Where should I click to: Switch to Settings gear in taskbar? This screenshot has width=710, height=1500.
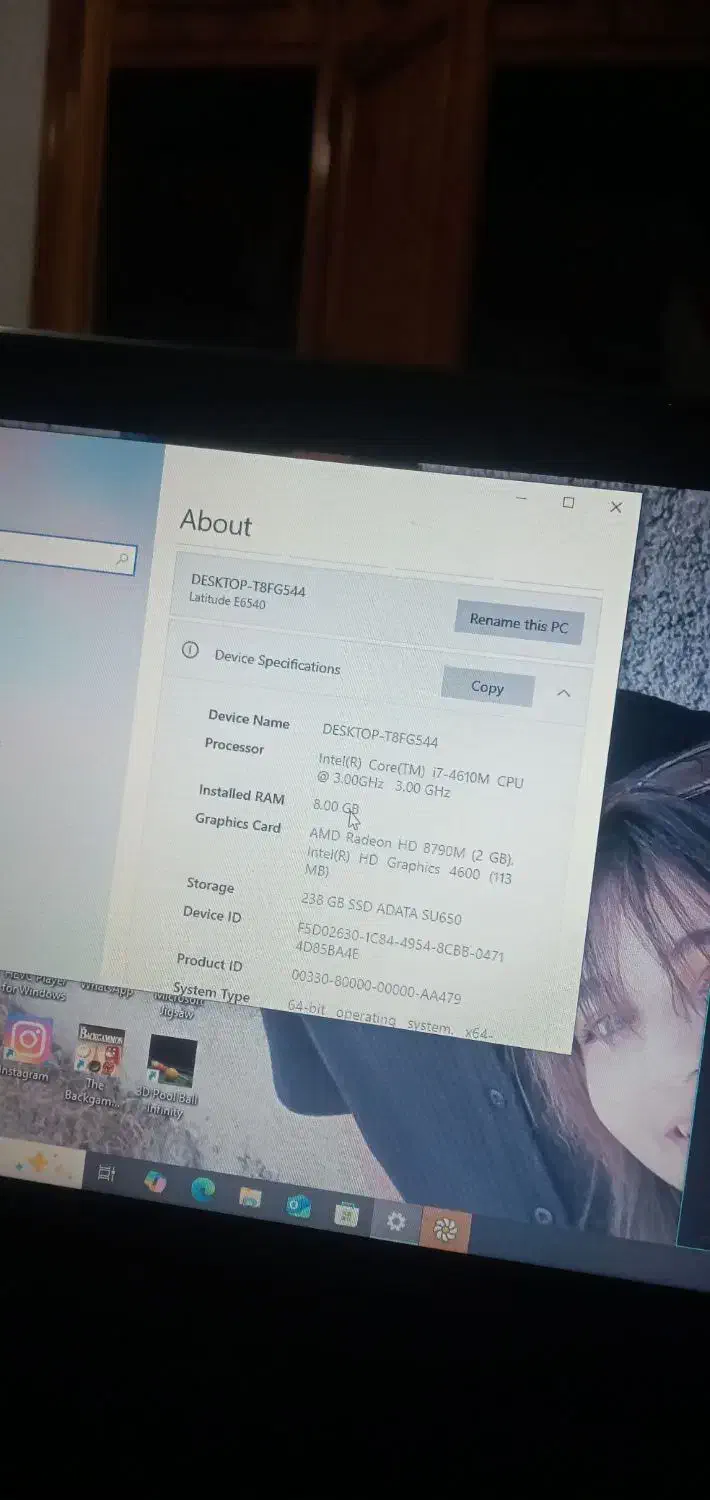click(396, 1222)
